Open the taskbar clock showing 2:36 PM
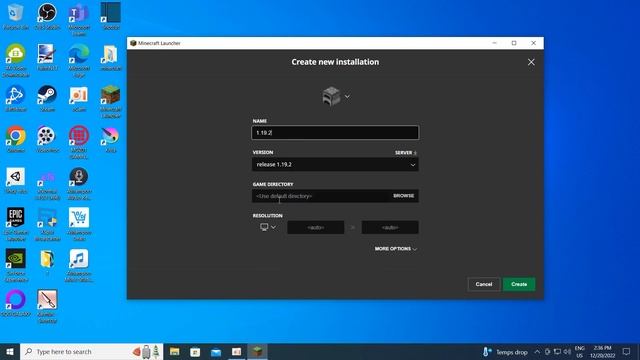 (602, 351)
